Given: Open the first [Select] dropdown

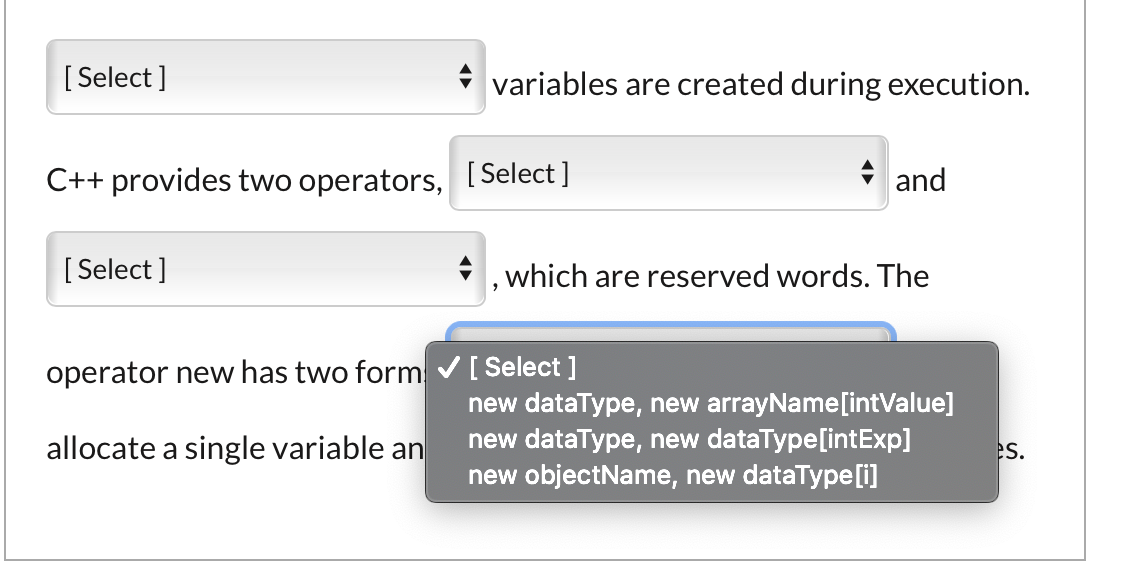Looking at the screenshot, I should [264, 76].
